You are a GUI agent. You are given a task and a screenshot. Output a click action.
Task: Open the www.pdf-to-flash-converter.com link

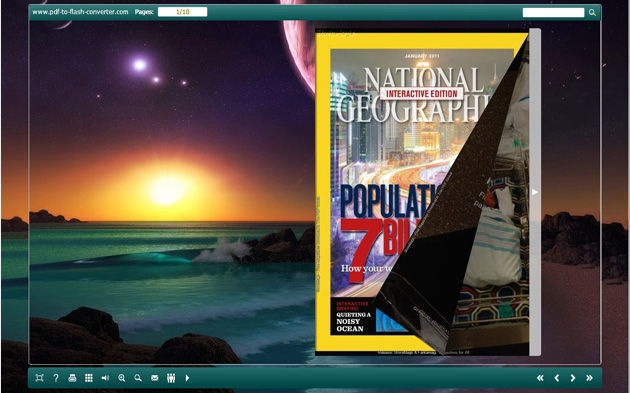(x=80, y=12)
